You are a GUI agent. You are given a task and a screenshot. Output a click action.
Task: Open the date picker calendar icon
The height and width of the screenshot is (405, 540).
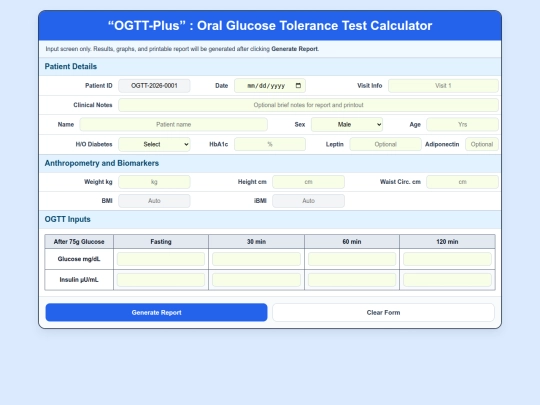(x=298, y=86)
